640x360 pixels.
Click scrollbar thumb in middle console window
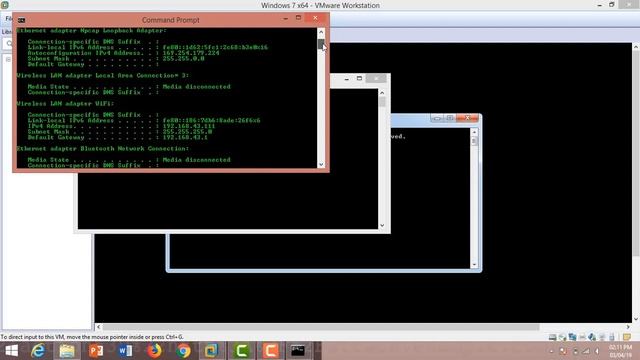click(x=382, y=102)
